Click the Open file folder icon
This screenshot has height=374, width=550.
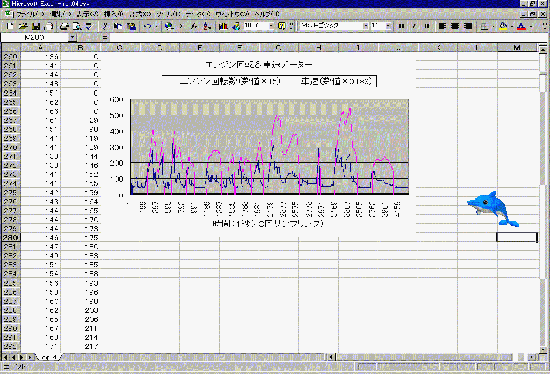pyautogui.click(x=23, y=26)
